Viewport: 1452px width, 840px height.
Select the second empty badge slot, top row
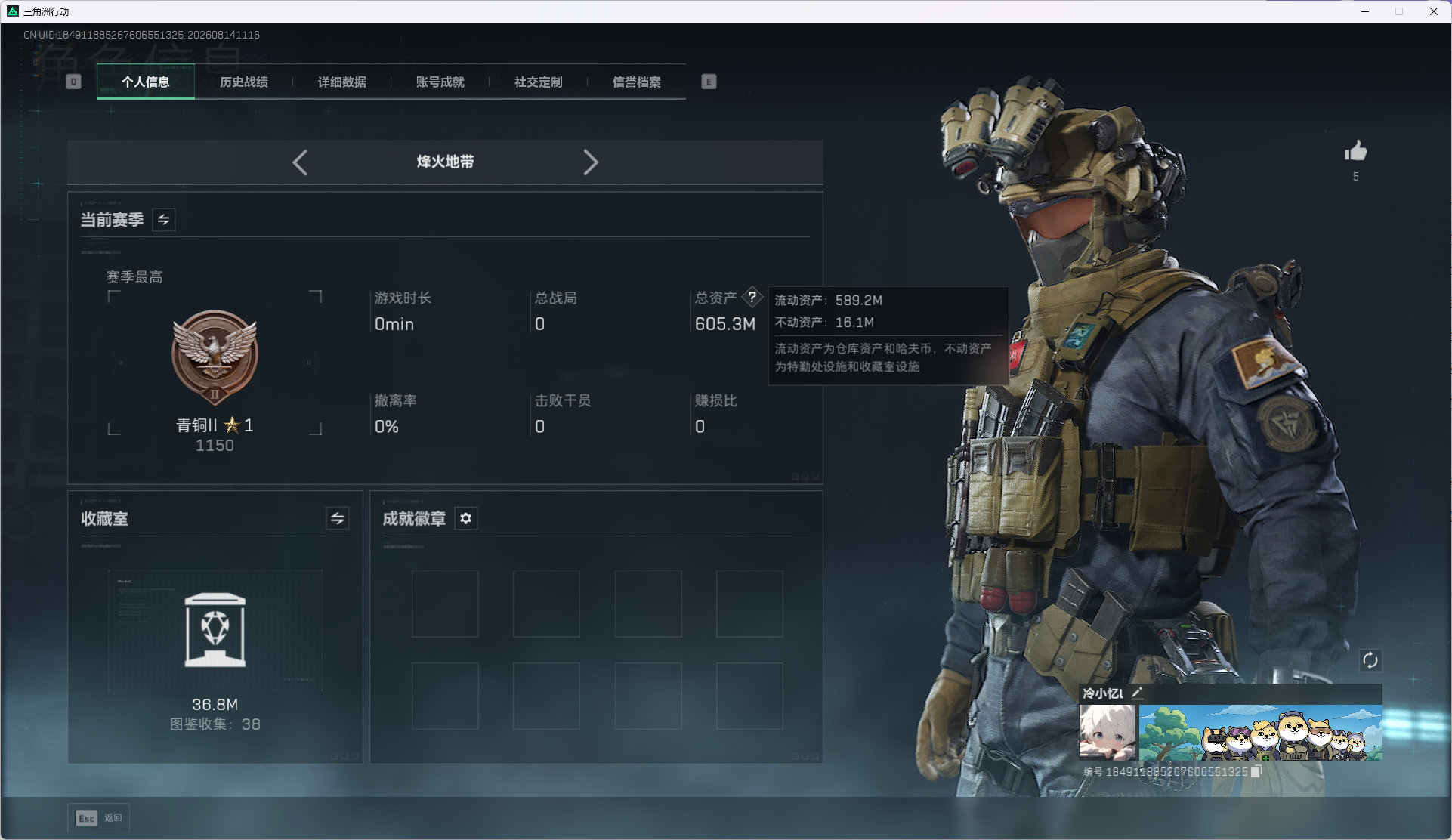[546, 604]
